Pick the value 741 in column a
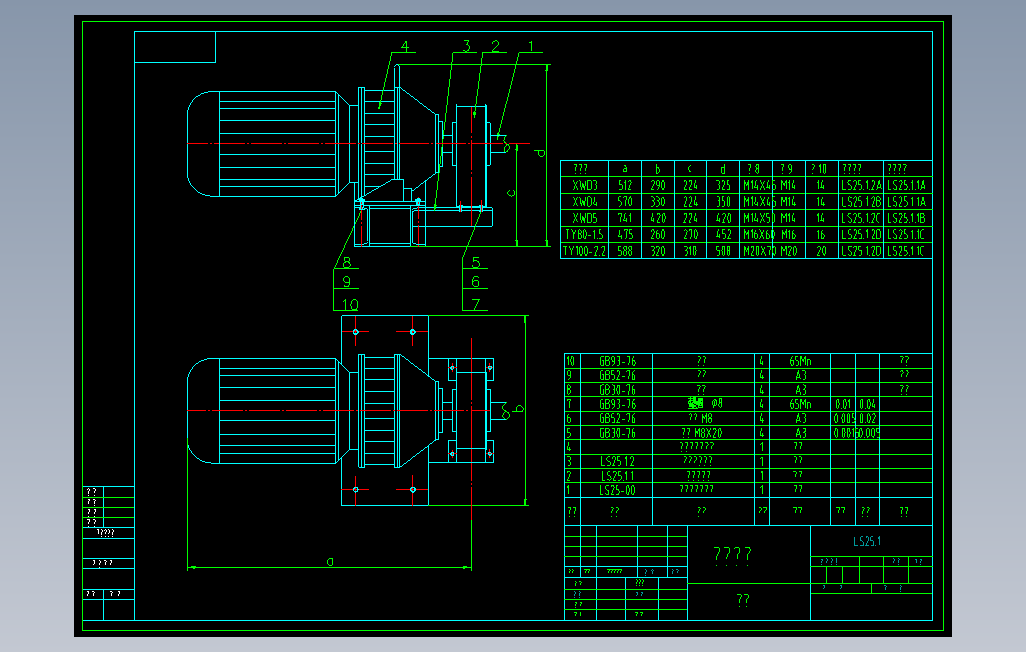 pyautogui.click(x=625, y=218)
